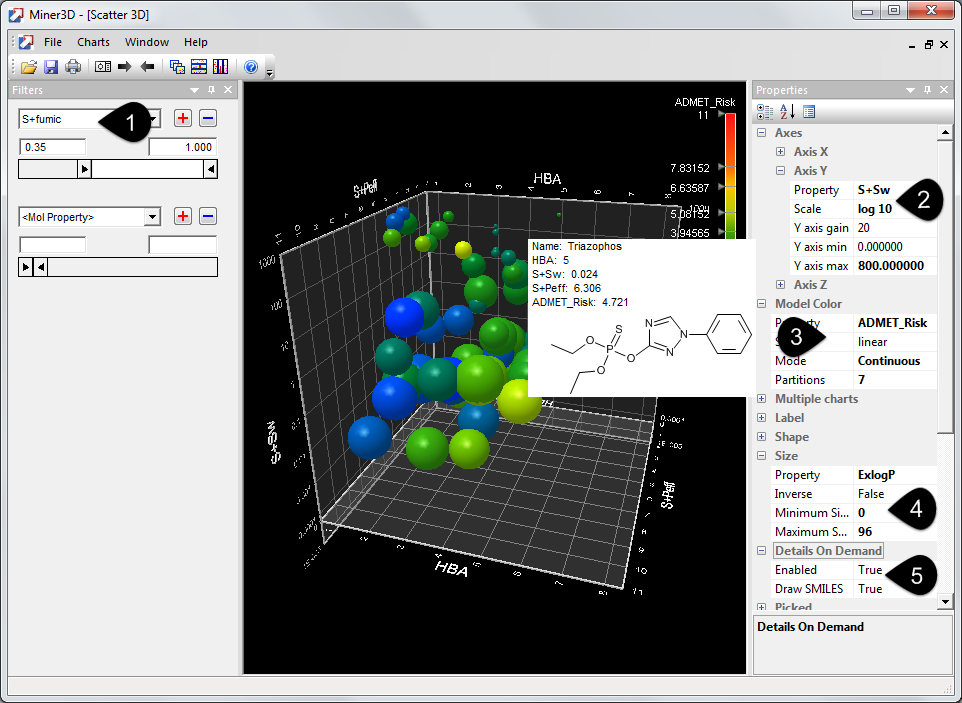Click the Open file toolbar icon
The image size is (962, 703).
[x=29, y=67]
